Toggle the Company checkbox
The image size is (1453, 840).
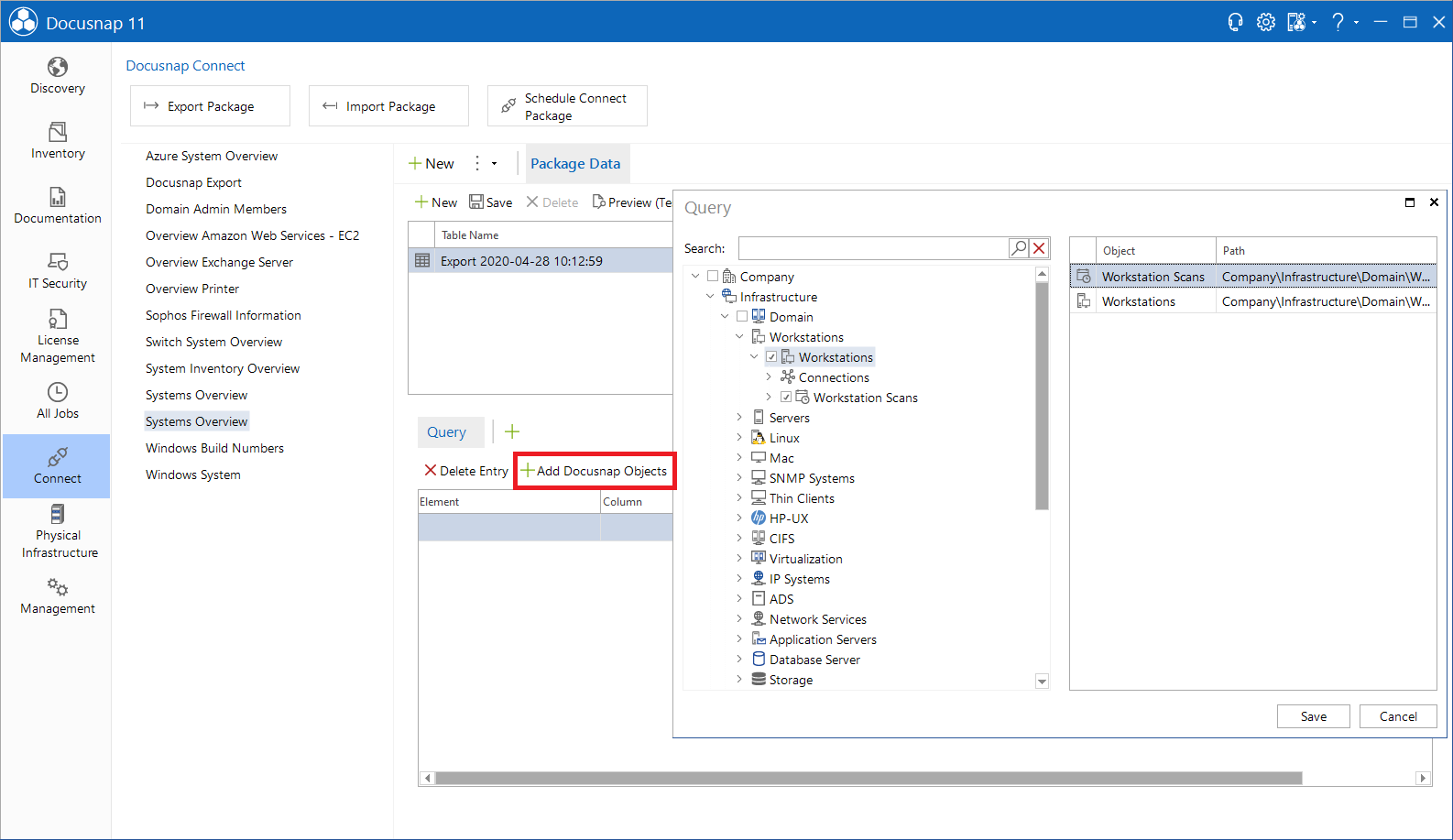pyautogui.click(x=713, y=276)
